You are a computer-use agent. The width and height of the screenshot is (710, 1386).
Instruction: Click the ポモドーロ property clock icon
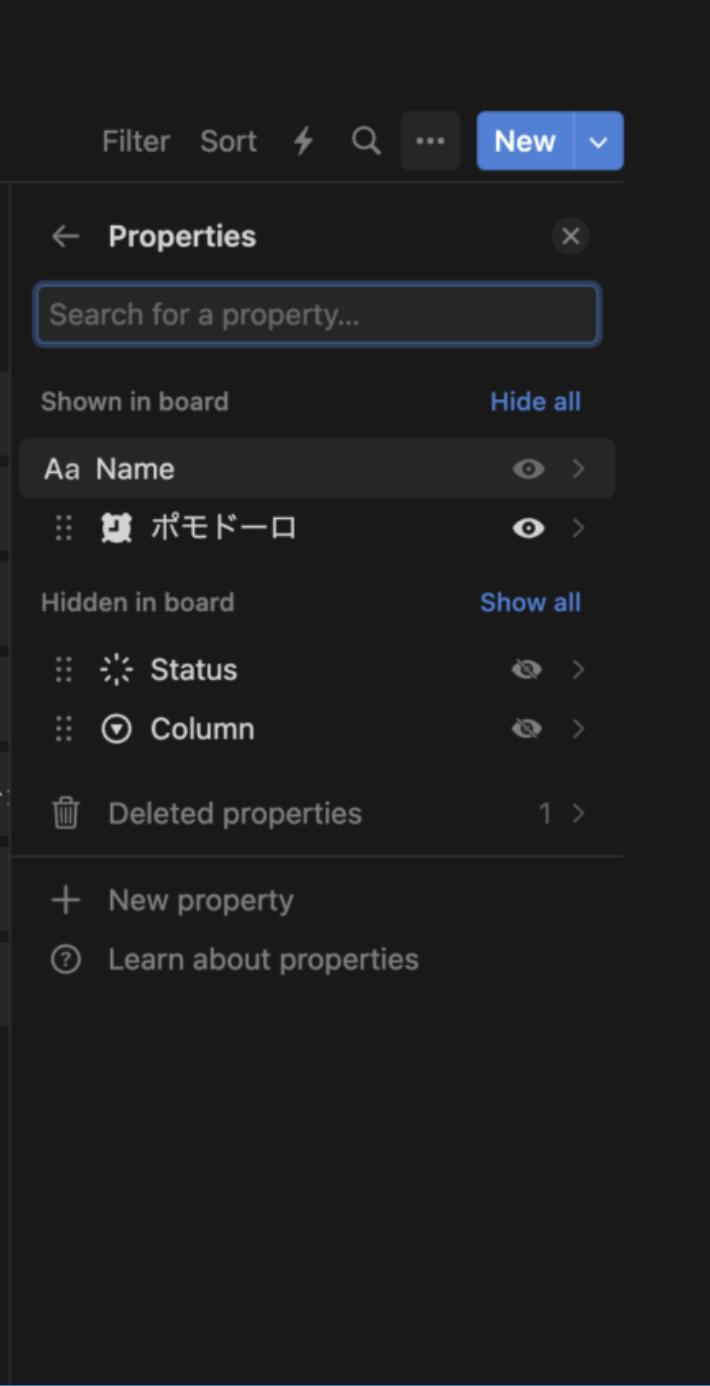point(117,527)
